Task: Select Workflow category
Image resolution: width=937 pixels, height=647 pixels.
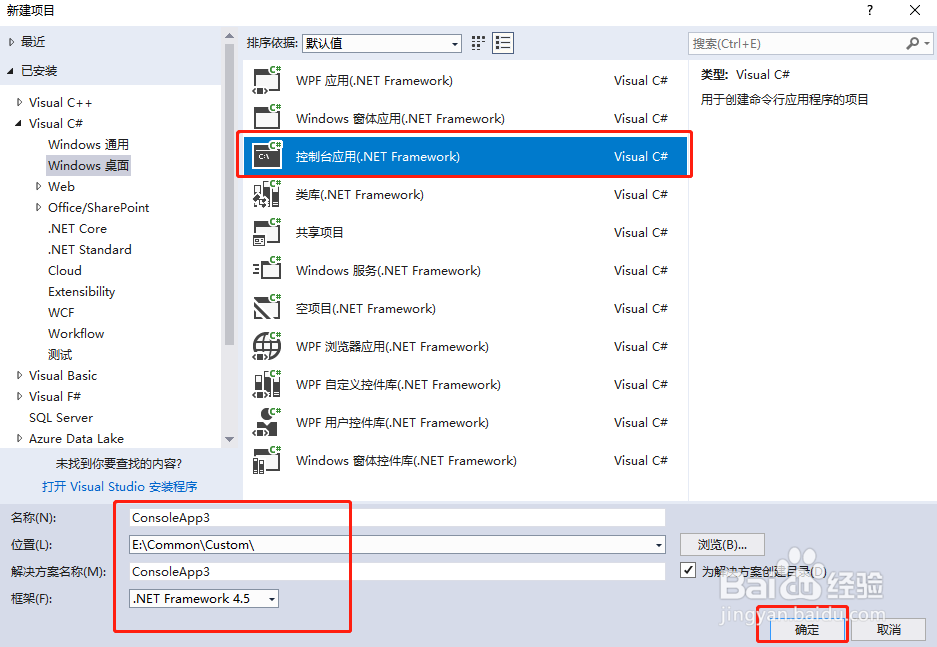Action: 76,333
